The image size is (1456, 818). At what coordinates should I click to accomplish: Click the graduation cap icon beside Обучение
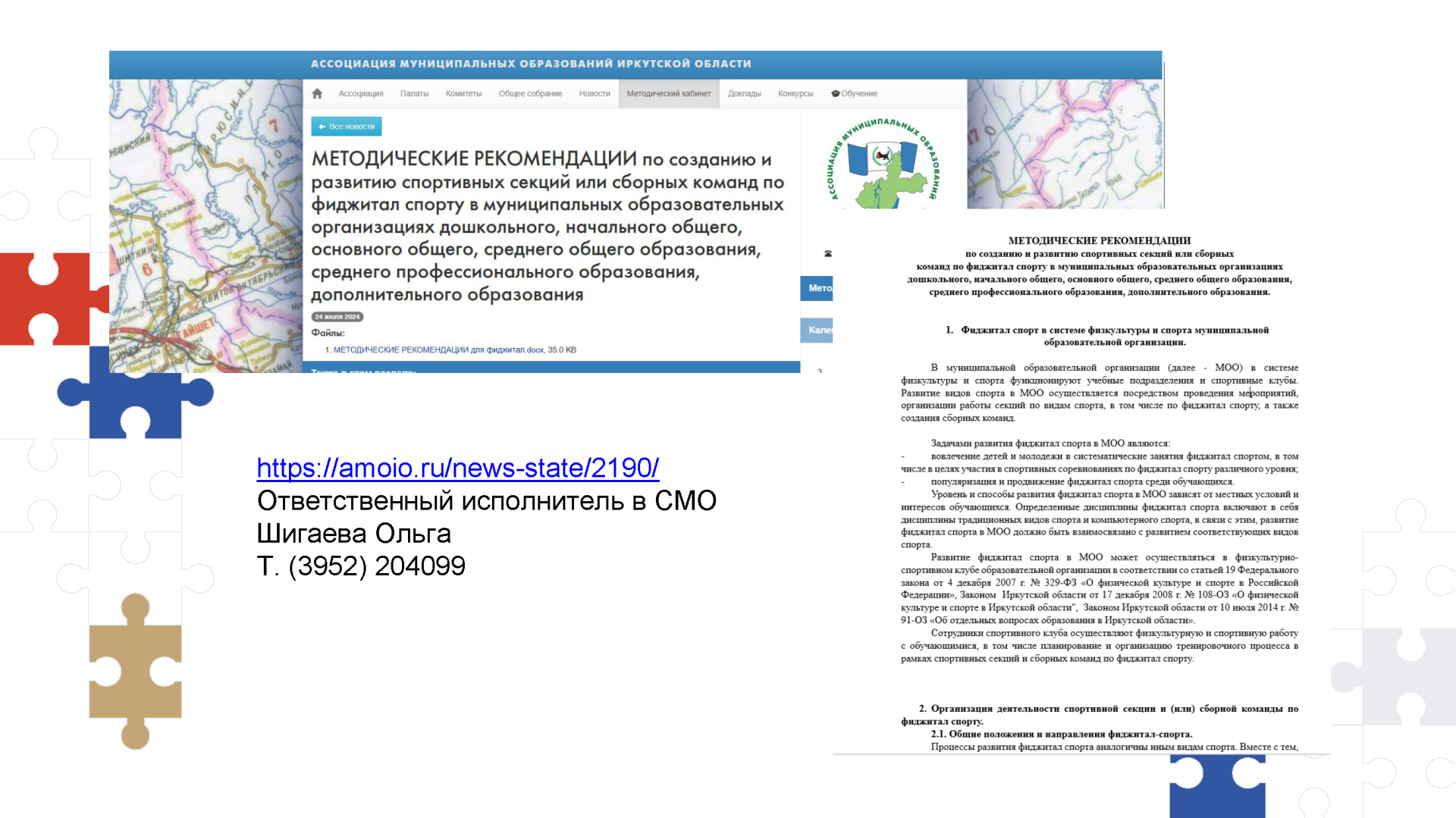(835, 94)
